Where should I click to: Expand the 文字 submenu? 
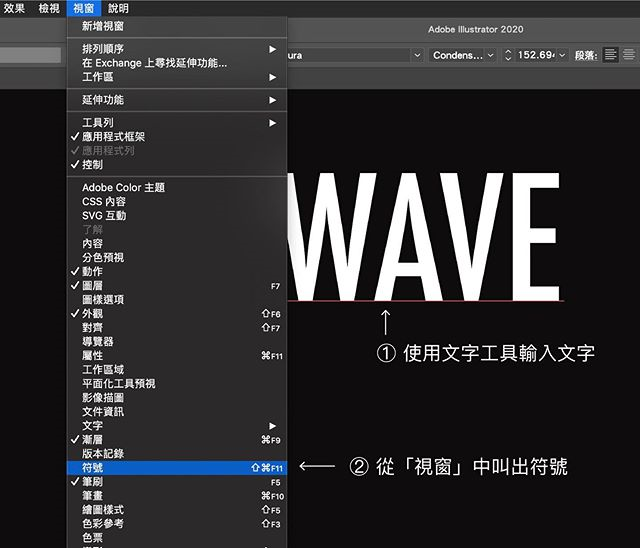click(x=177, y=426)
